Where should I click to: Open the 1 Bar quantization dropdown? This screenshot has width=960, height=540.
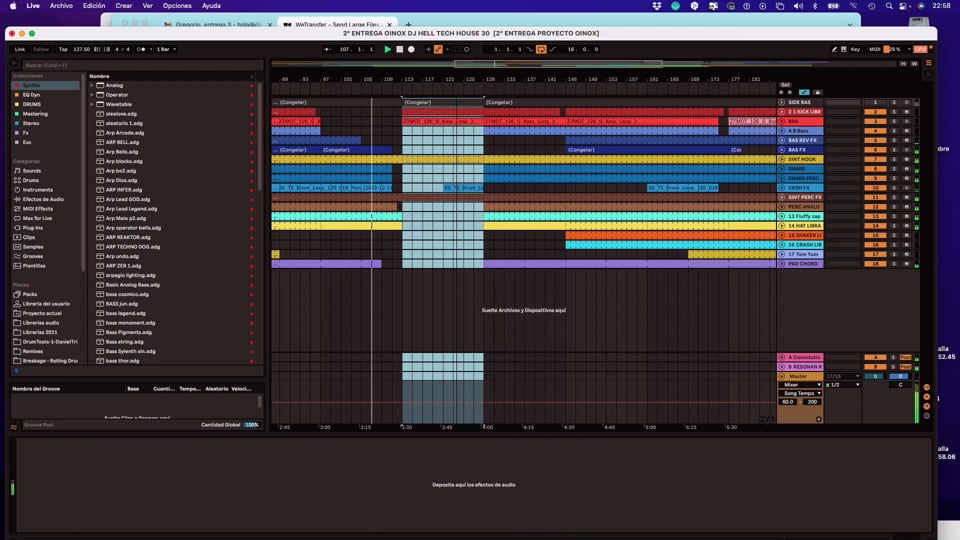coord(165,49)
